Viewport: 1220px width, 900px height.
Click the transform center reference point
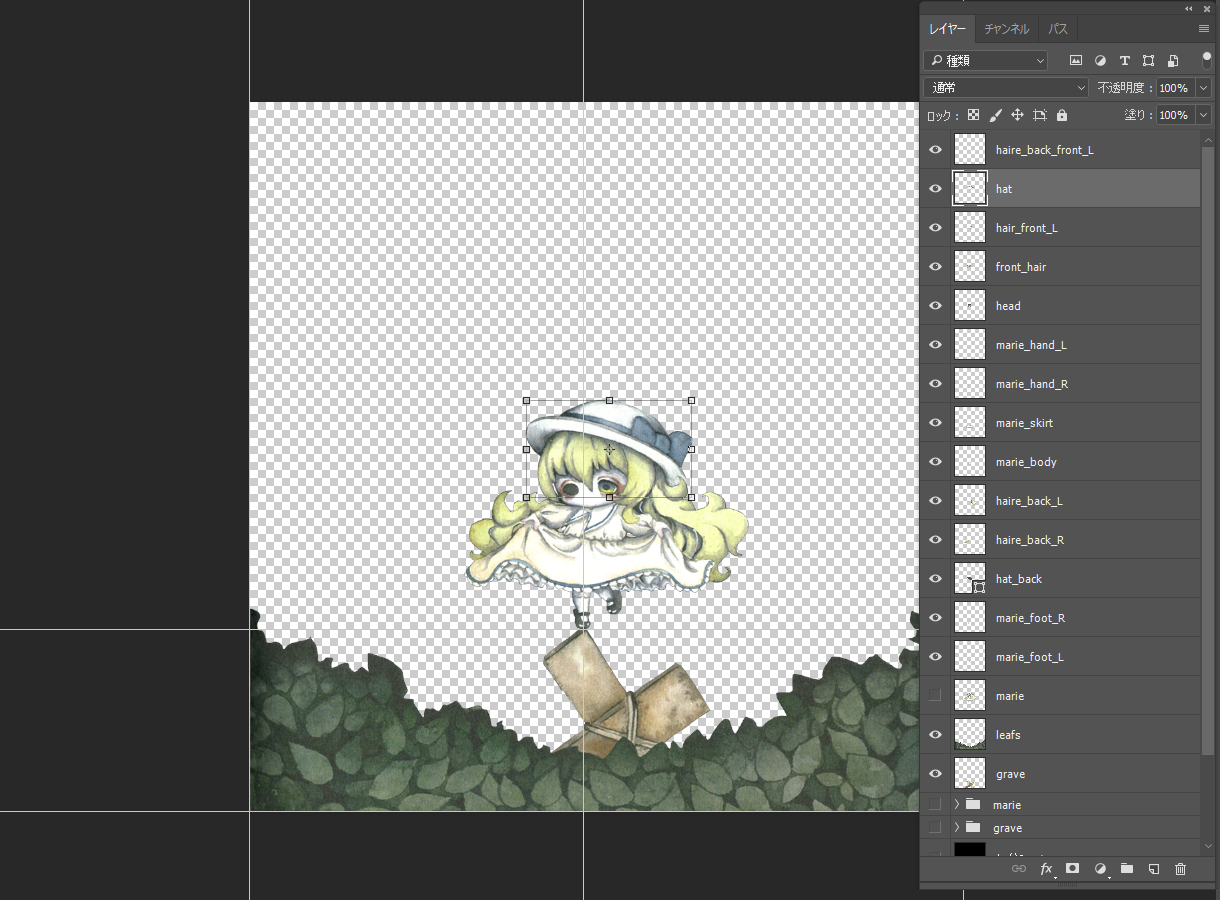coord(609,449)
